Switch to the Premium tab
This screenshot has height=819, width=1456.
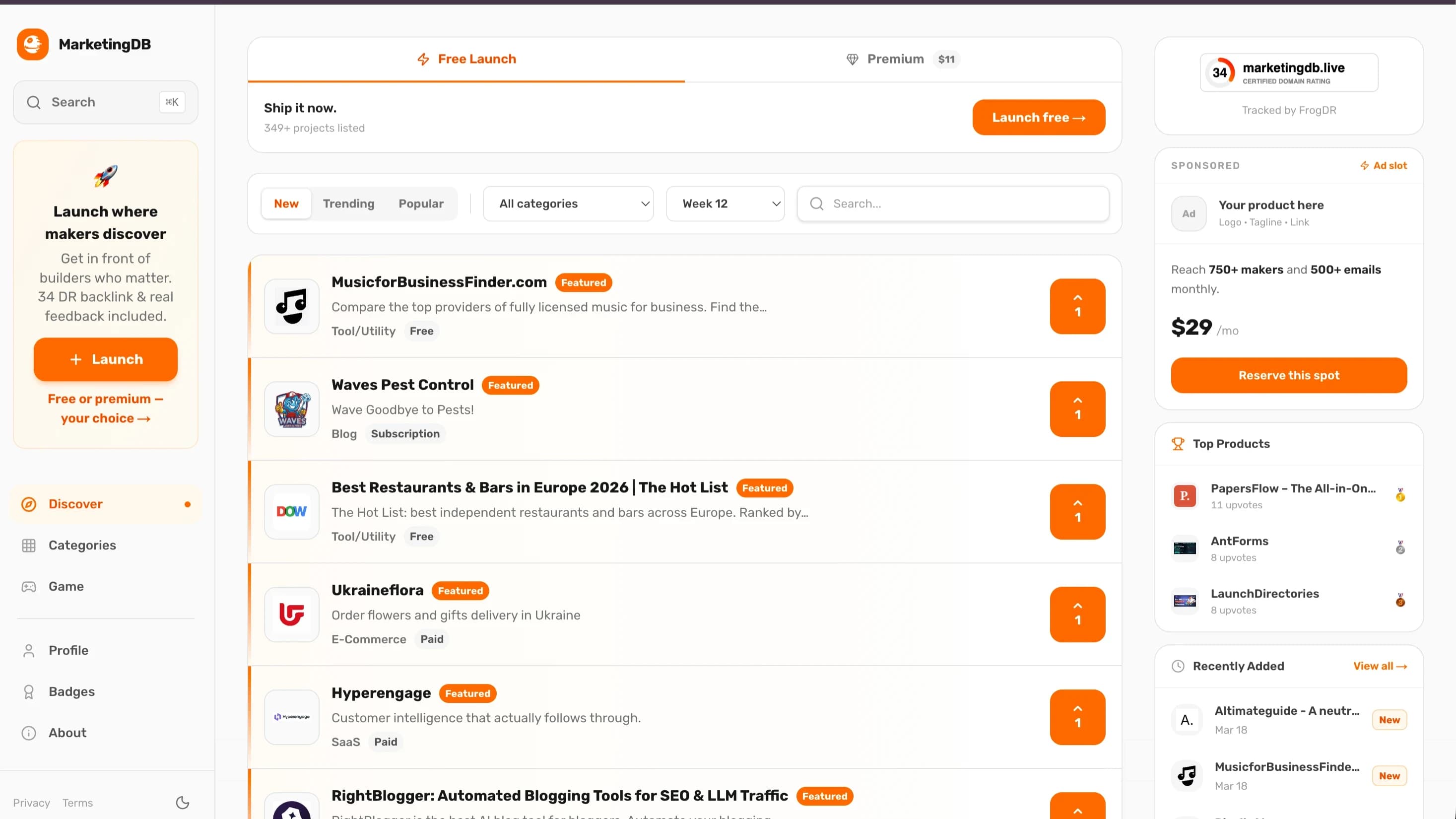pyautogui.click(x=895, y=59)
